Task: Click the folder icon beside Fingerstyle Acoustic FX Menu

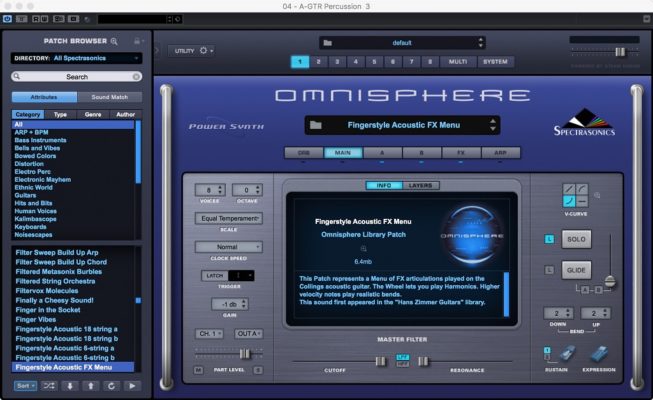Action: [316, 125]
